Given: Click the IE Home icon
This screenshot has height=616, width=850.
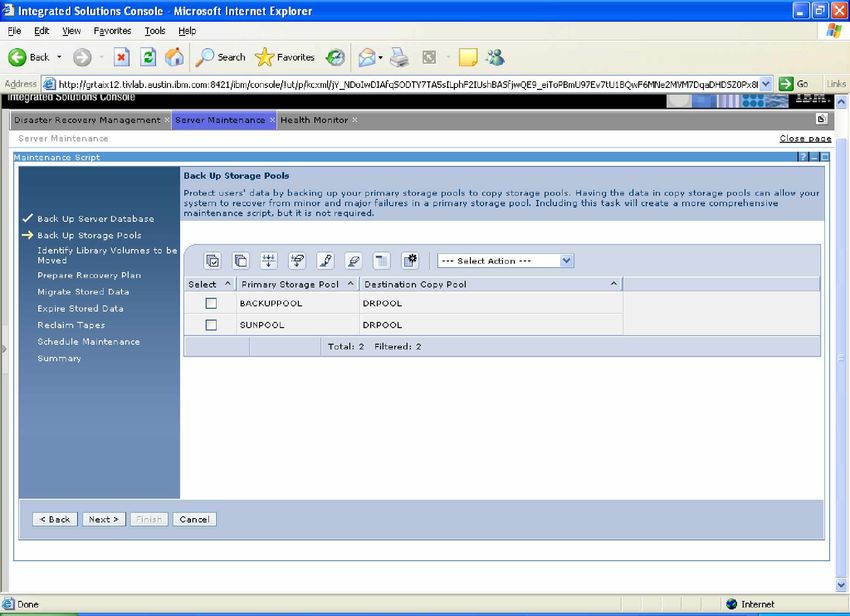Looking at the screenshot, I should [x=174, y=57].
